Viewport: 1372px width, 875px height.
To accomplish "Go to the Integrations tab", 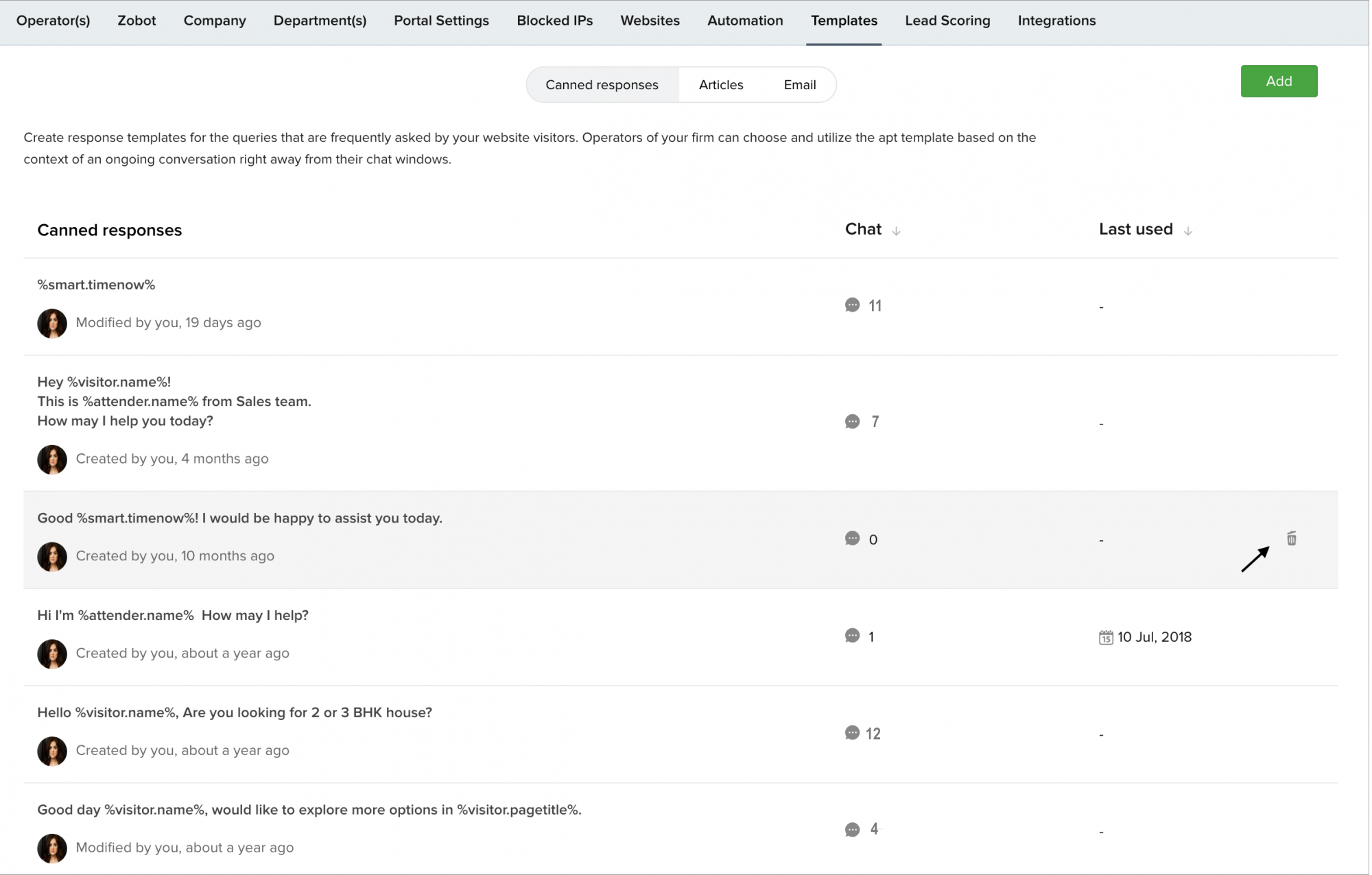I will pyautogui.click(x=1056, y=21).
